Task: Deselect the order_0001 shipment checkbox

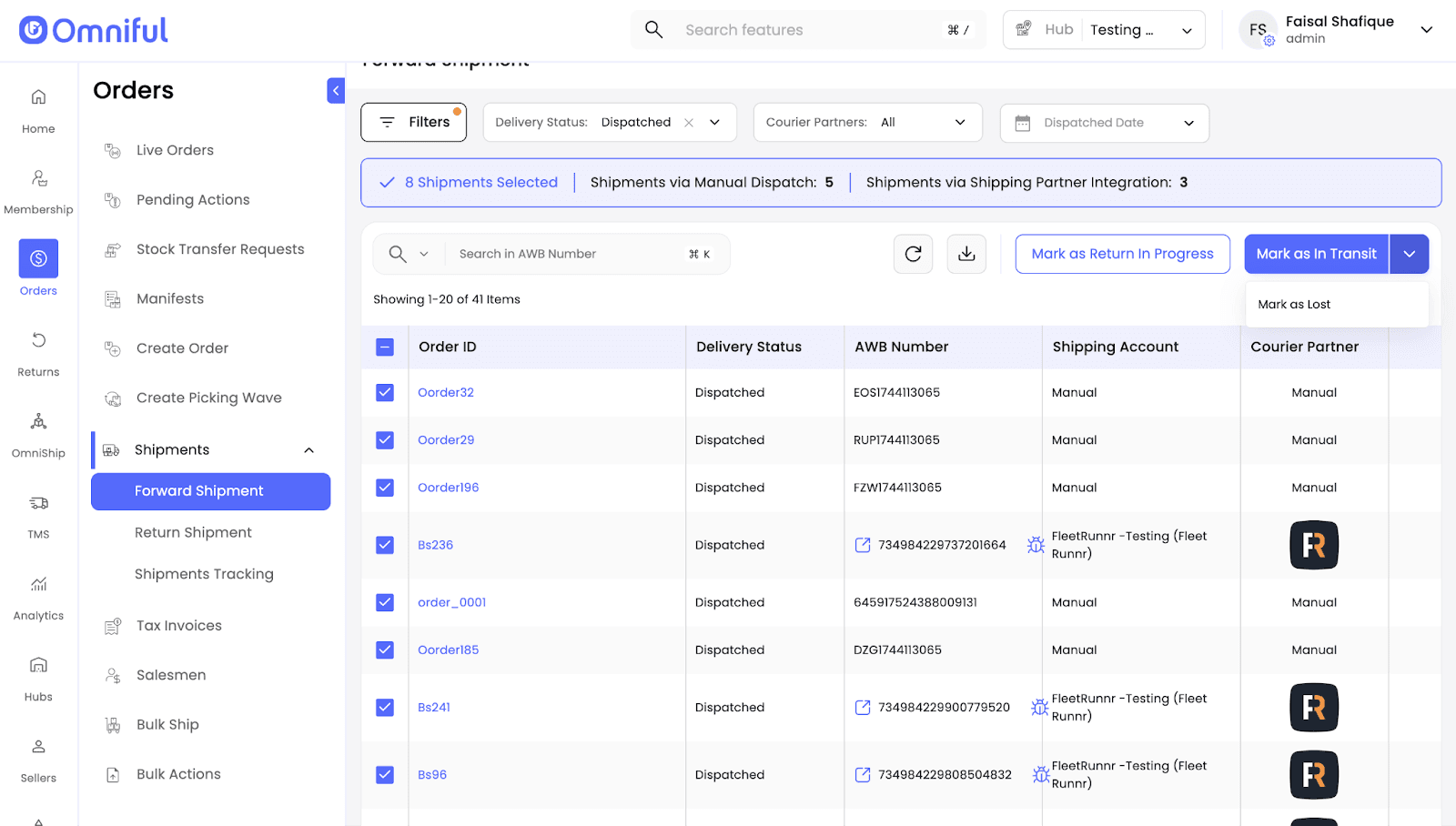Action: (x=385, y=602)
